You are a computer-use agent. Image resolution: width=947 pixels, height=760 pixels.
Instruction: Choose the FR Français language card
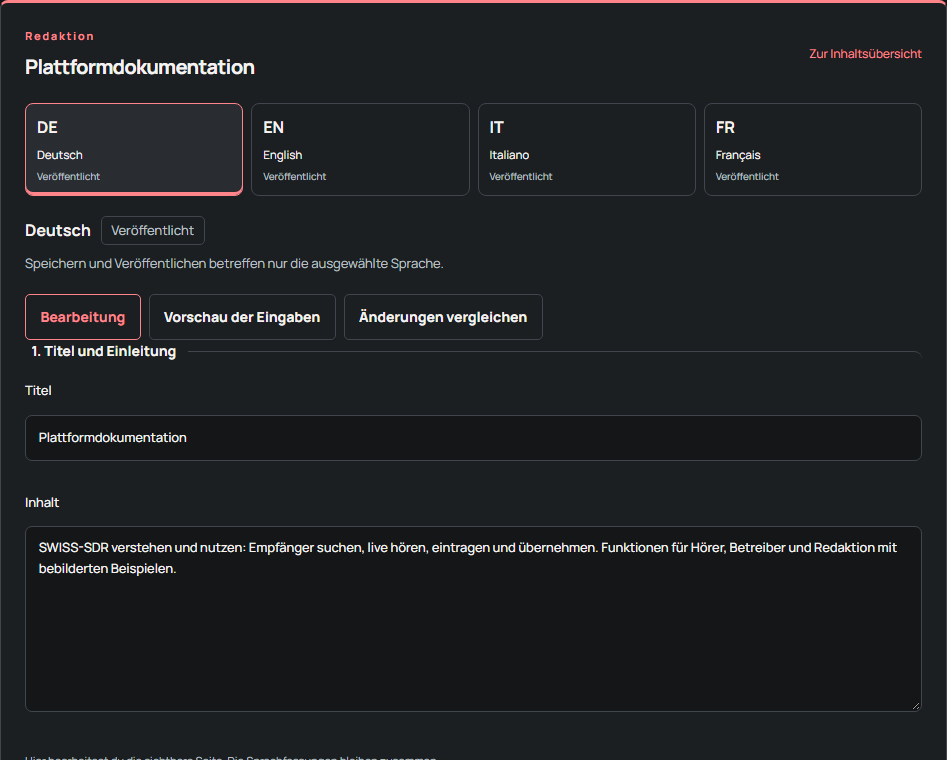pyautogui.click(x=813, y=149)
